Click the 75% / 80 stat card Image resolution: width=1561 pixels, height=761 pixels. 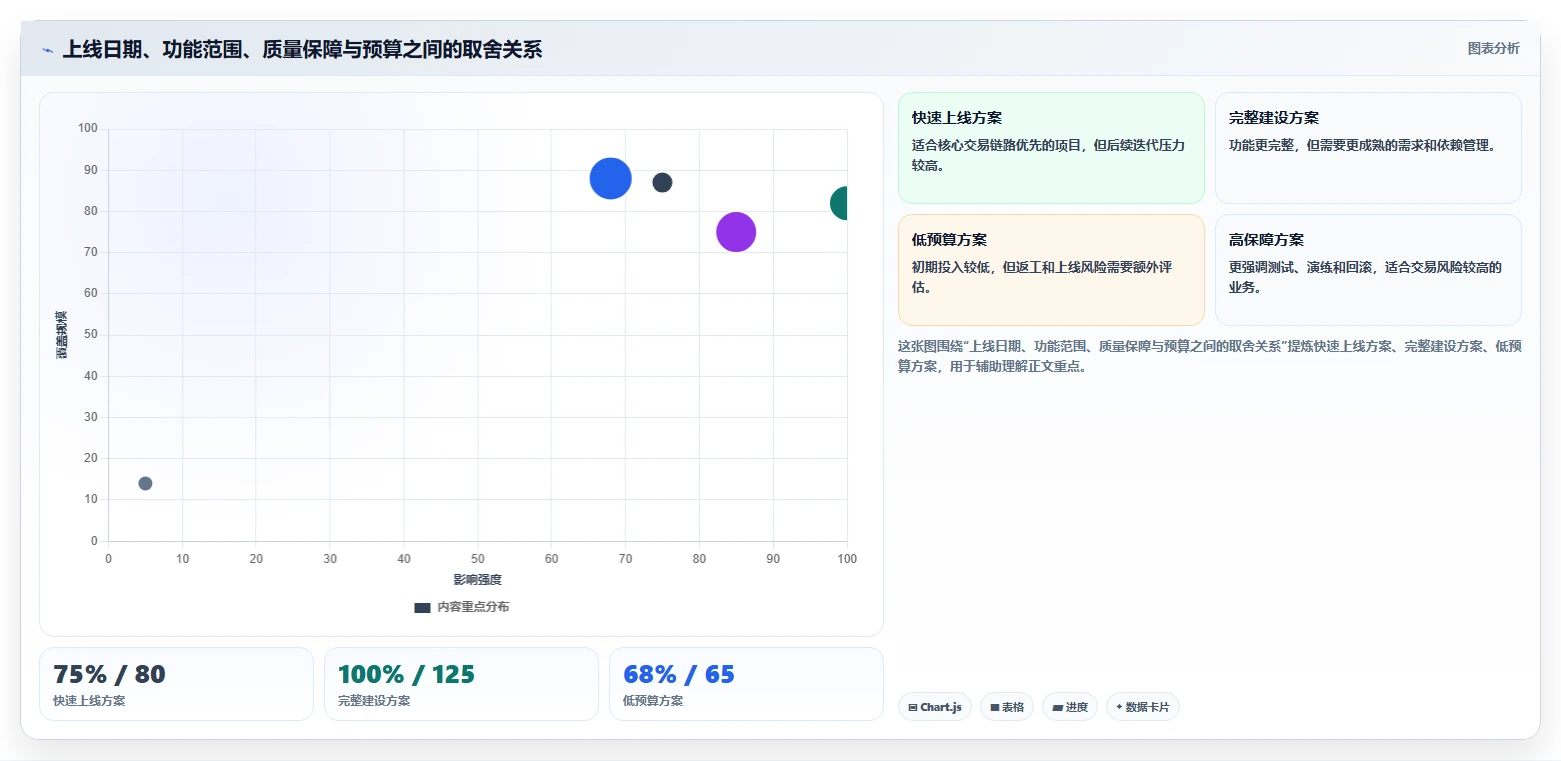176,684
